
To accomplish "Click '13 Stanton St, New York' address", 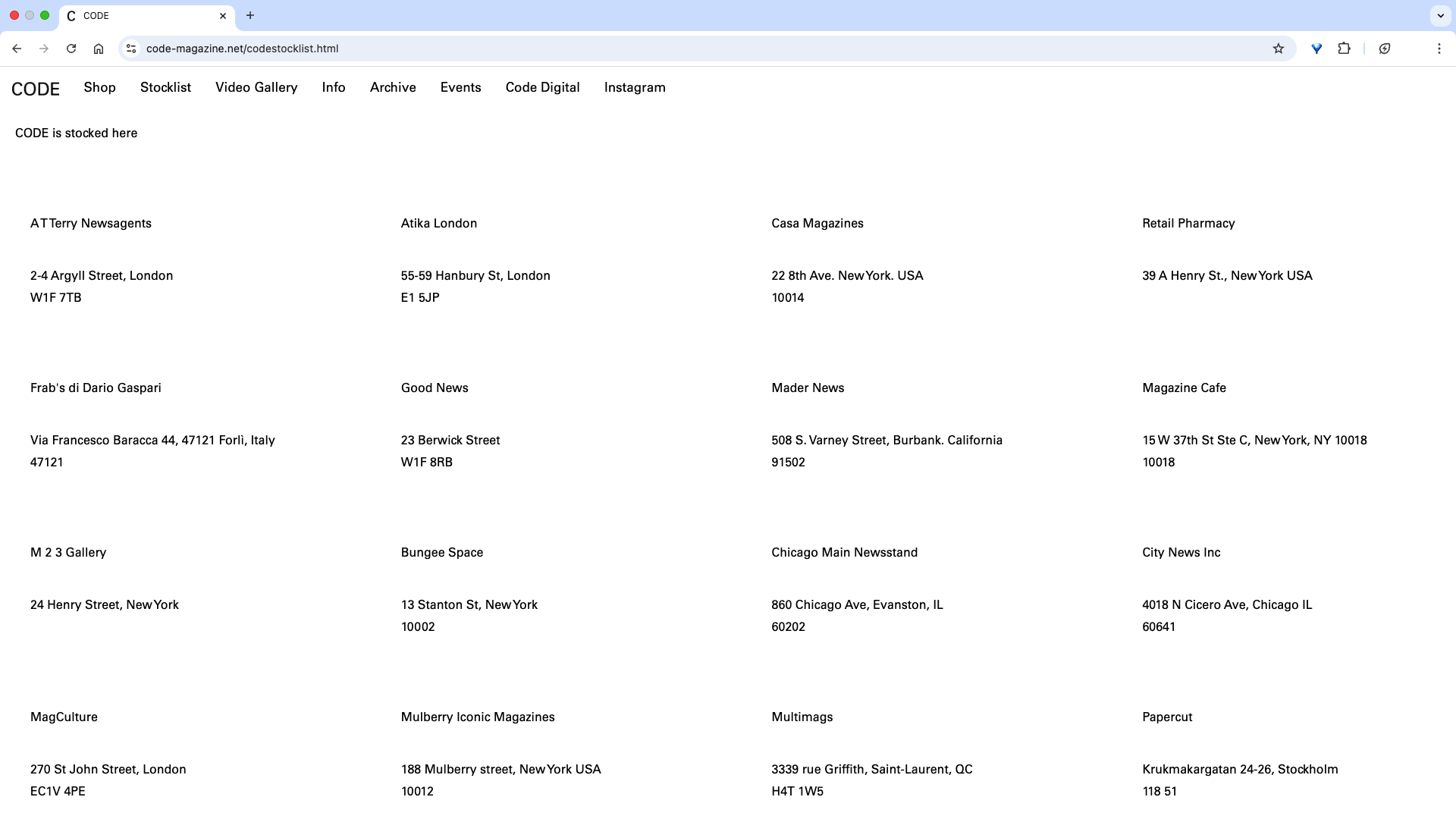I will [469, 605].
